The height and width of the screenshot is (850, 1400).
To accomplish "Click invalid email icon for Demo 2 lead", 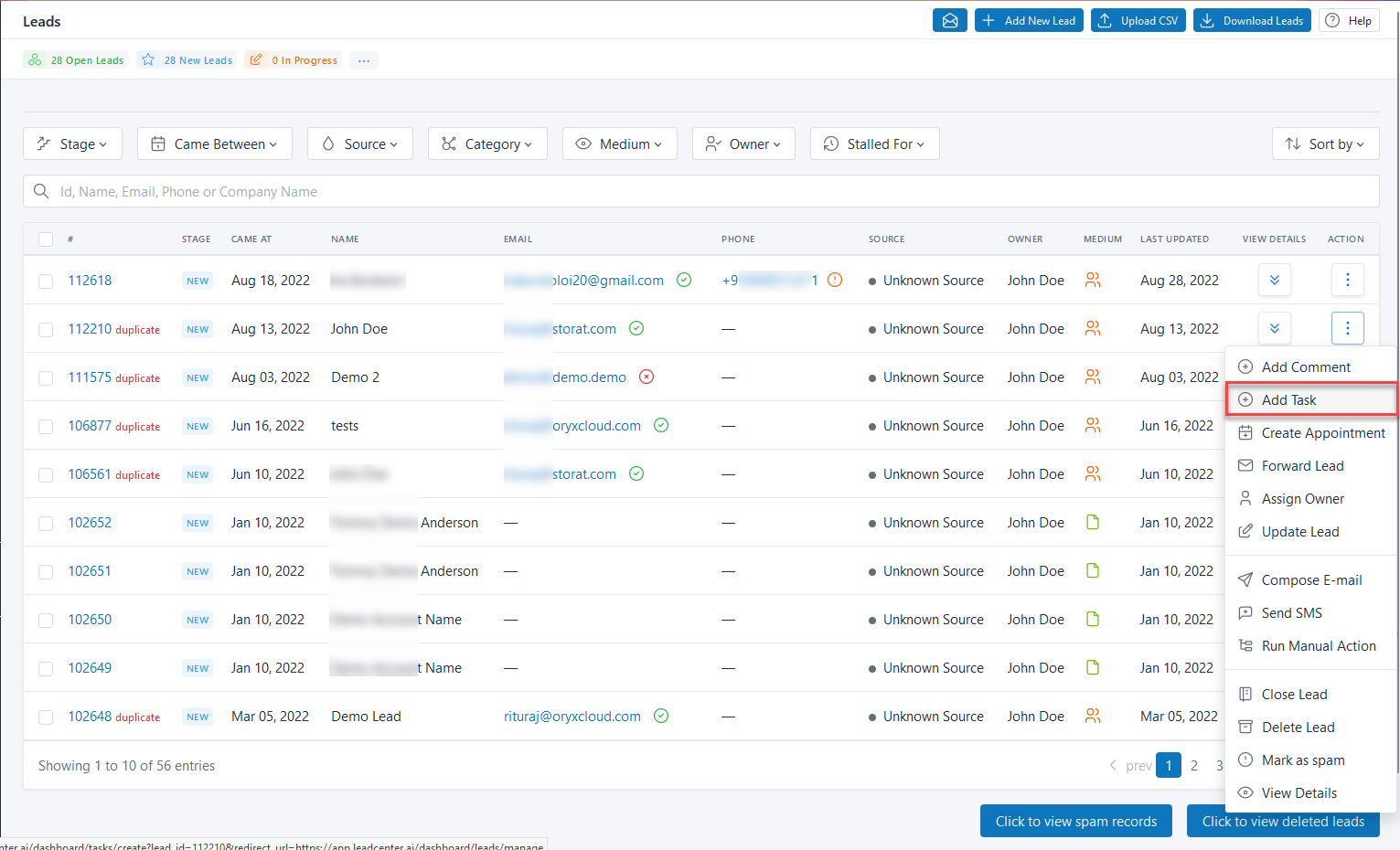I will tap(646, 377).
